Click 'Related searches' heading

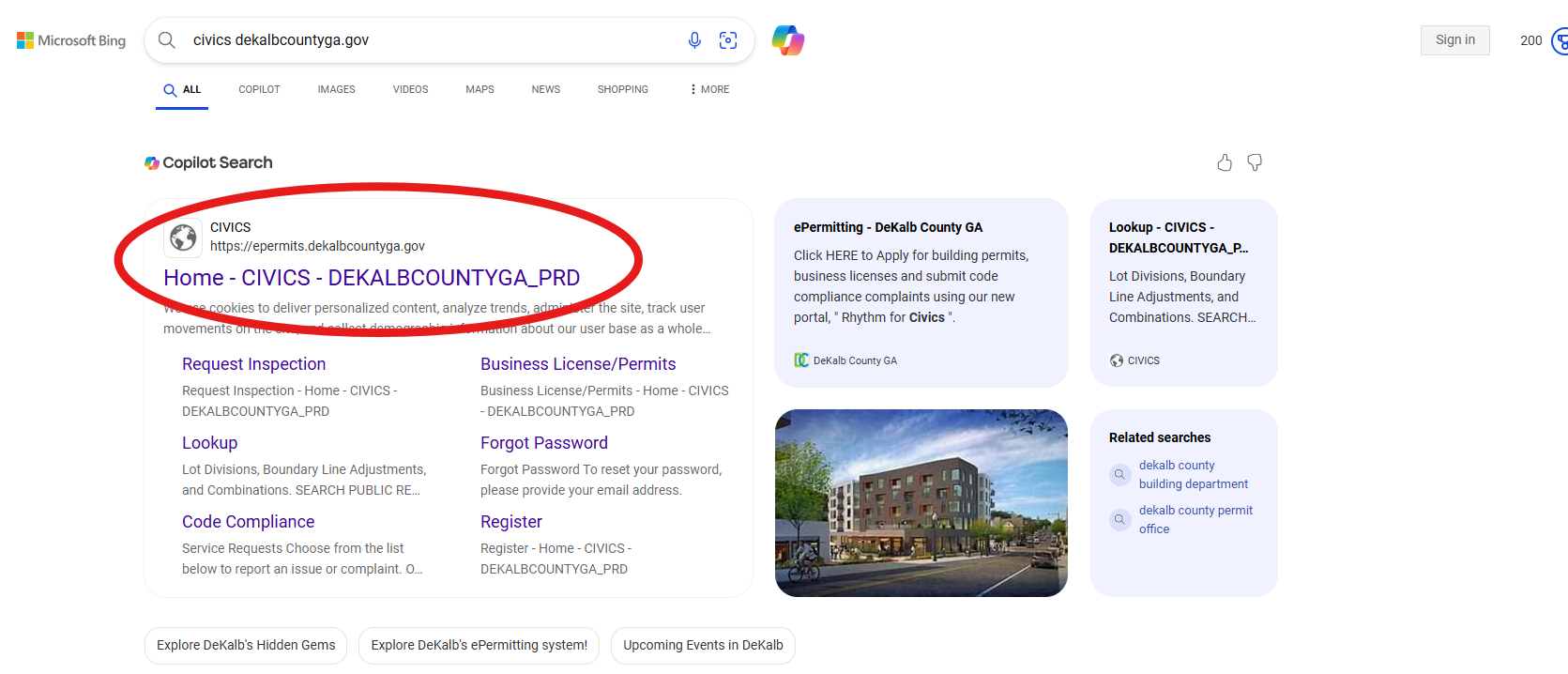coord(1160,437)
